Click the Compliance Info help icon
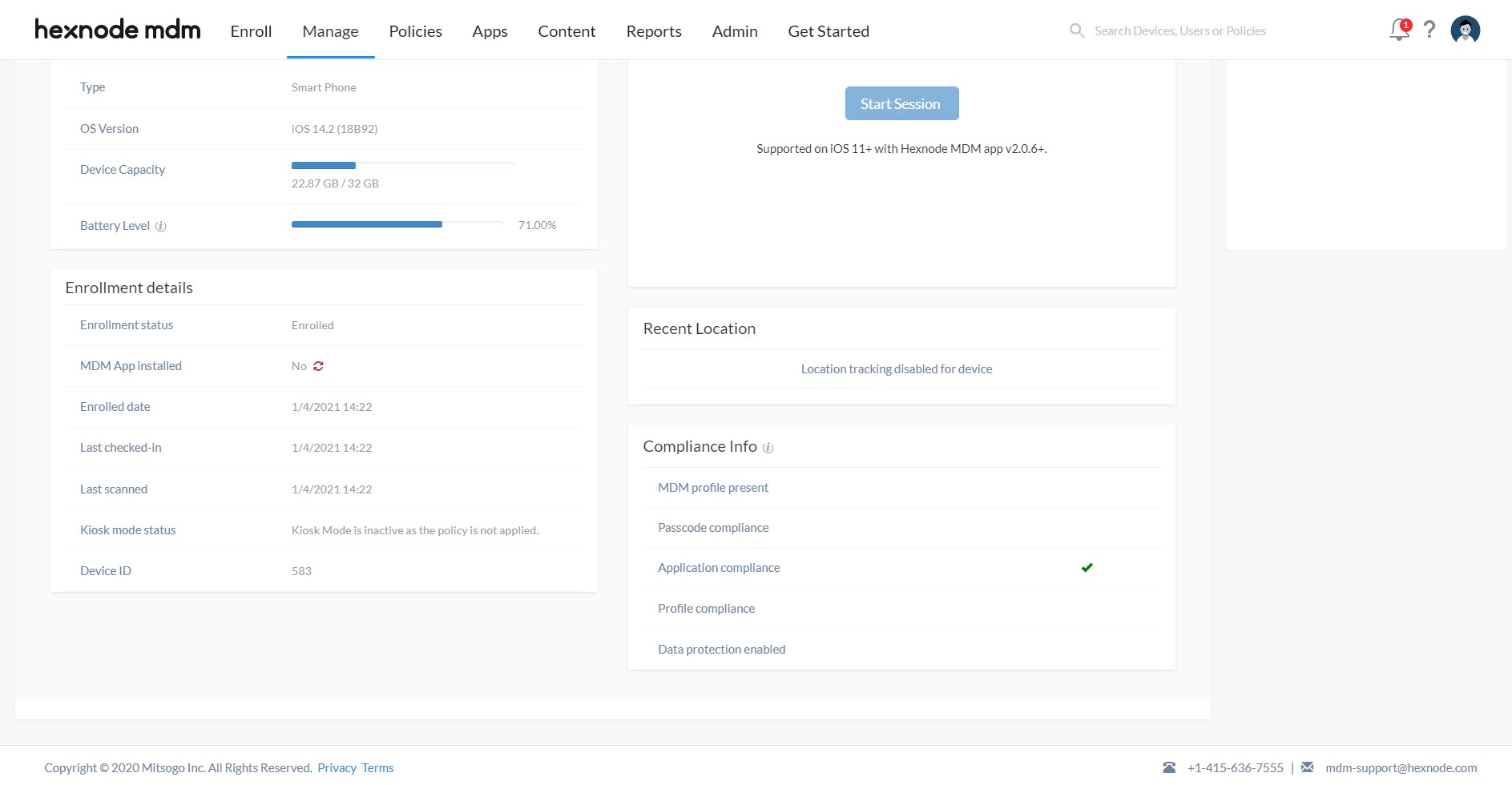The width and height of the screenshot is (1512, 785). point(768,448)
